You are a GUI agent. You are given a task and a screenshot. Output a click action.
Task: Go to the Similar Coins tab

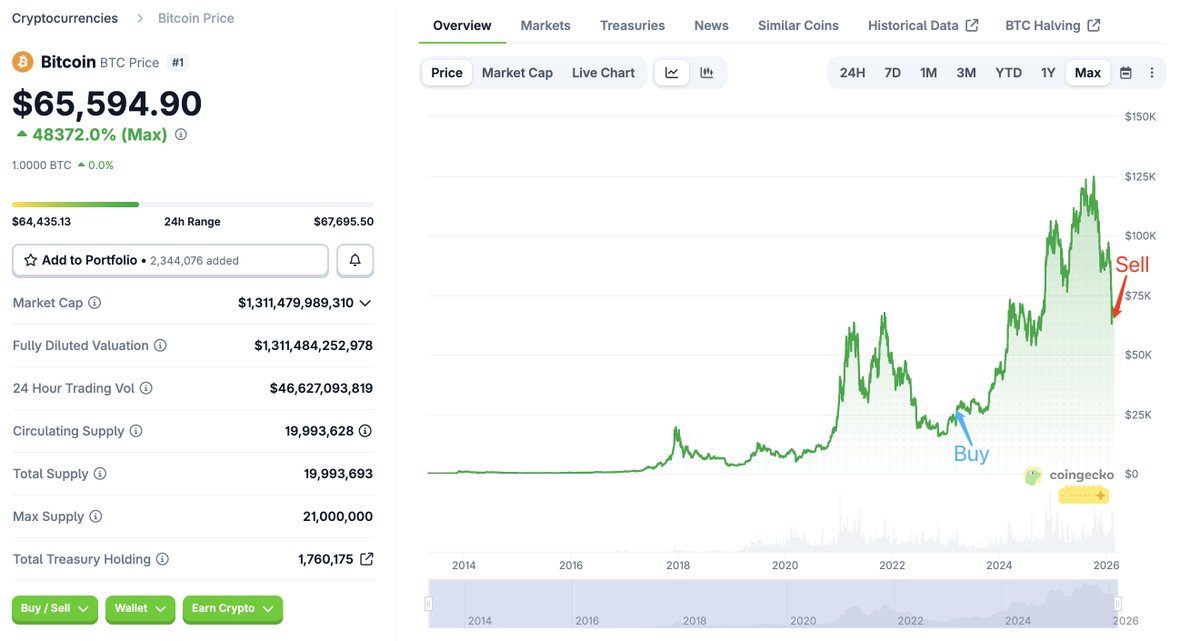798,25
